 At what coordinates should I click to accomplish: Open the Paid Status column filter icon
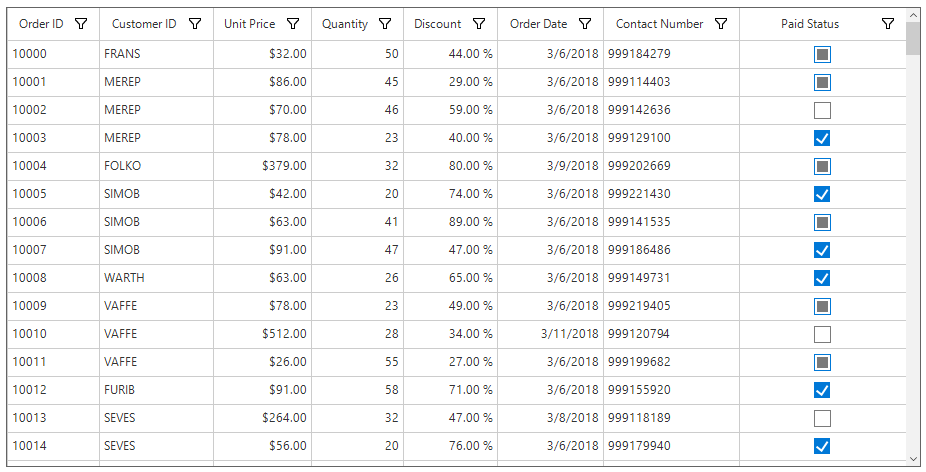[x=888, y=24]
